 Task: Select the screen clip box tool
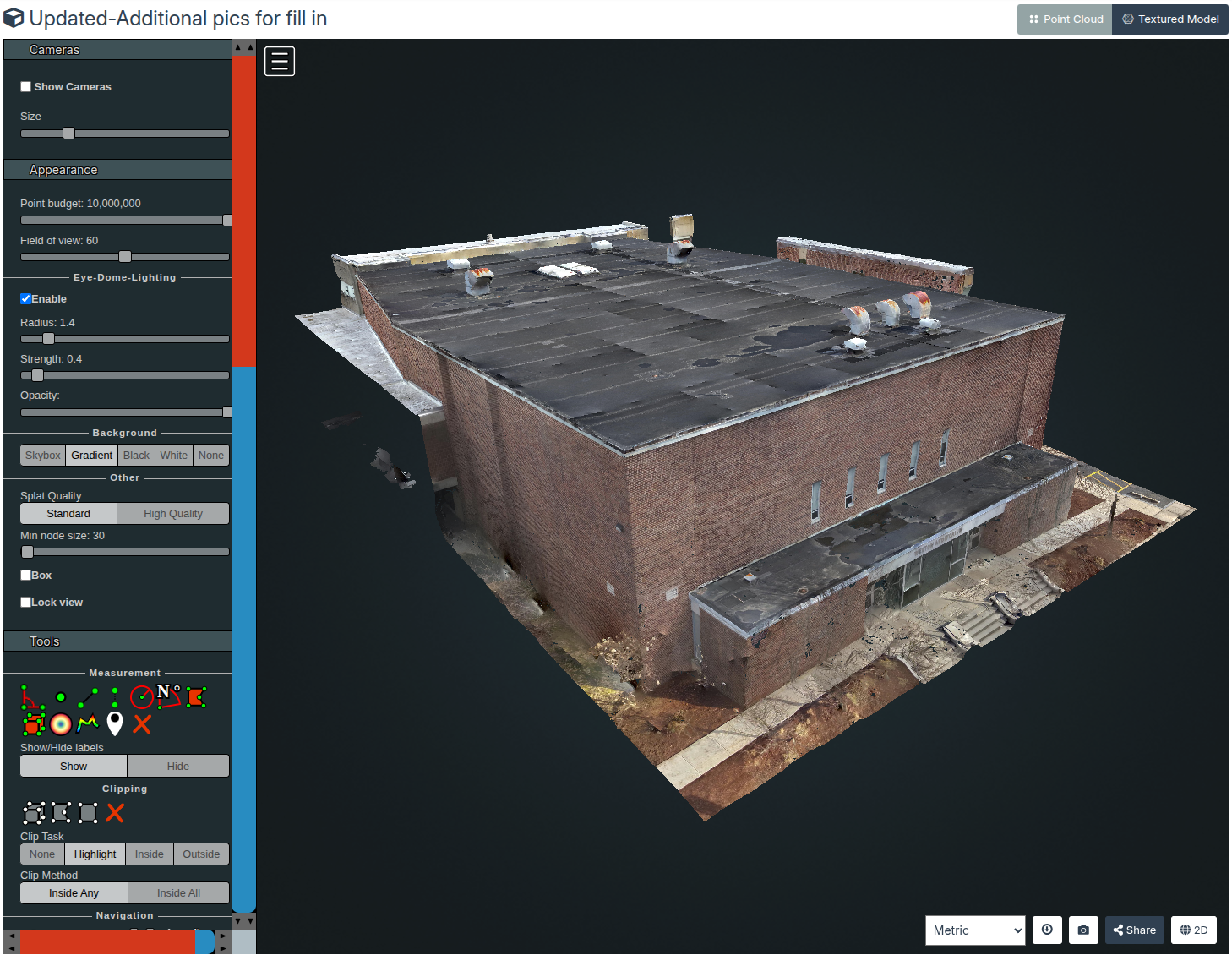coord(88,813)
